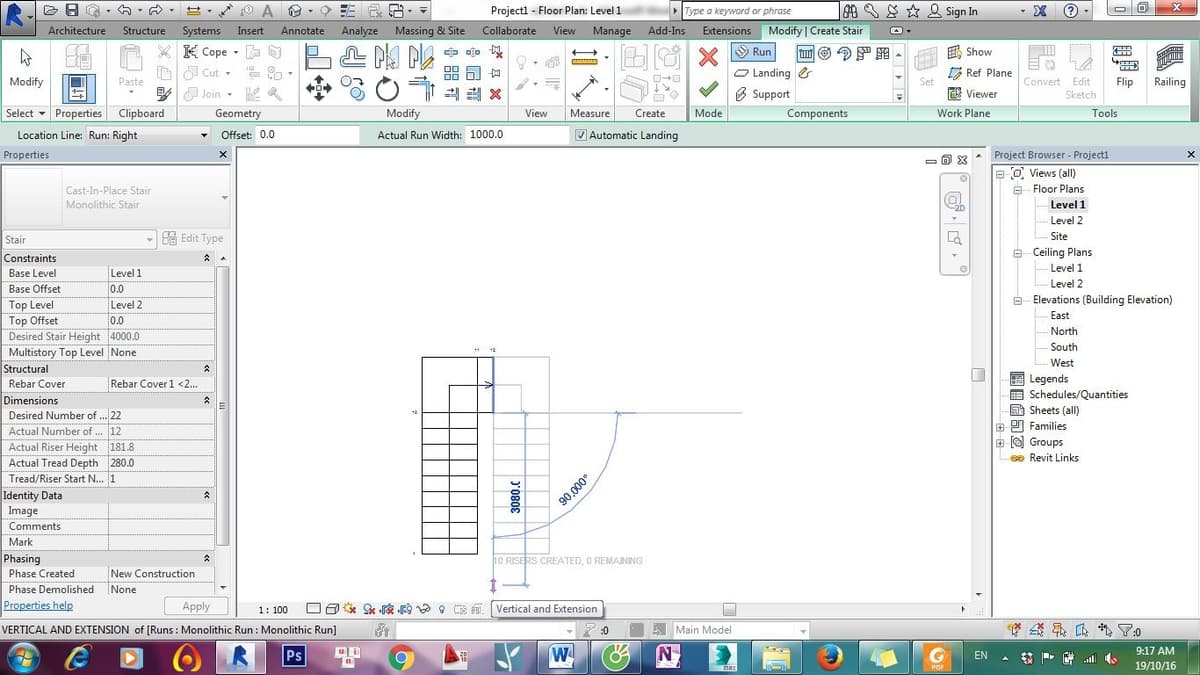
Task: Close the Properties panel
Action: pyautogui.click(x=223, y=155)
